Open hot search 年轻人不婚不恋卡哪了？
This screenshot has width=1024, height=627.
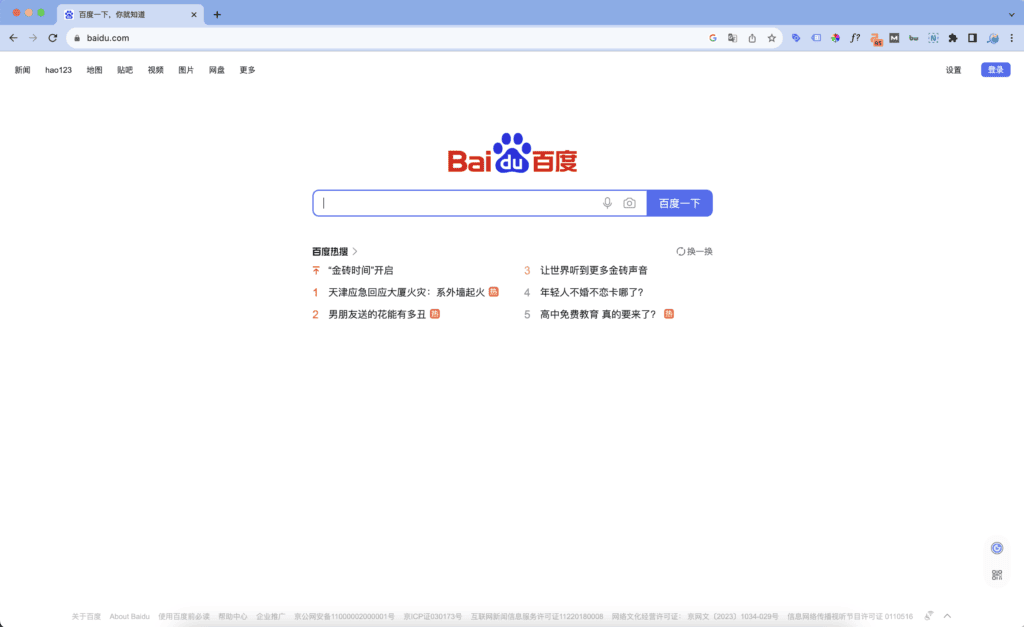(591, 292)
